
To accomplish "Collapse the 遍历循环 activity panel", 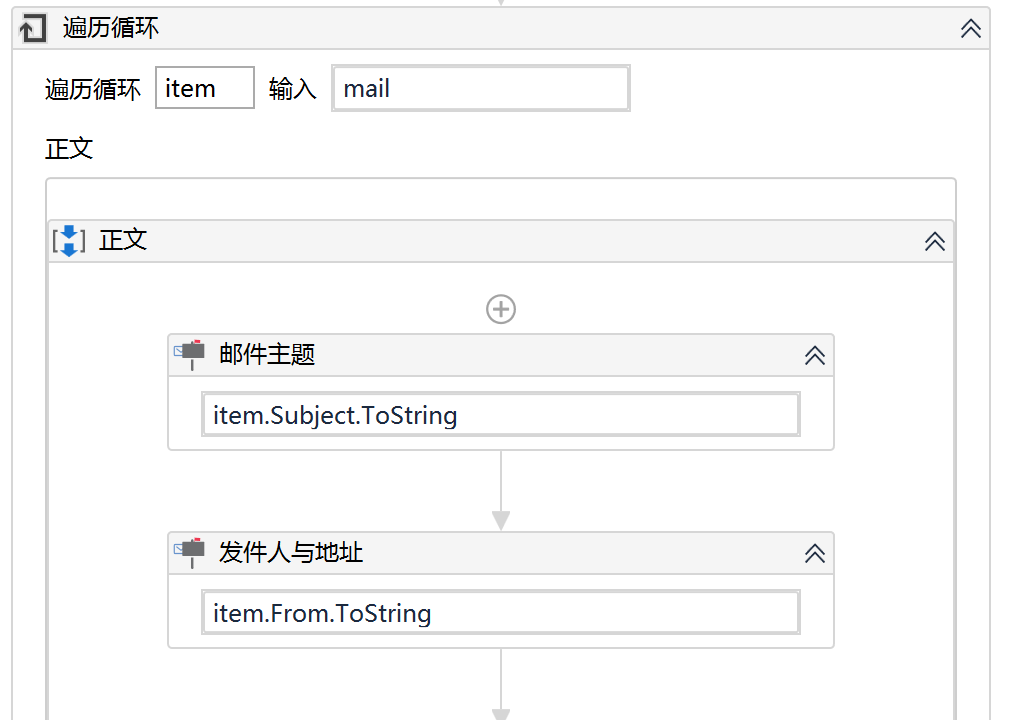I will point(971,28).
